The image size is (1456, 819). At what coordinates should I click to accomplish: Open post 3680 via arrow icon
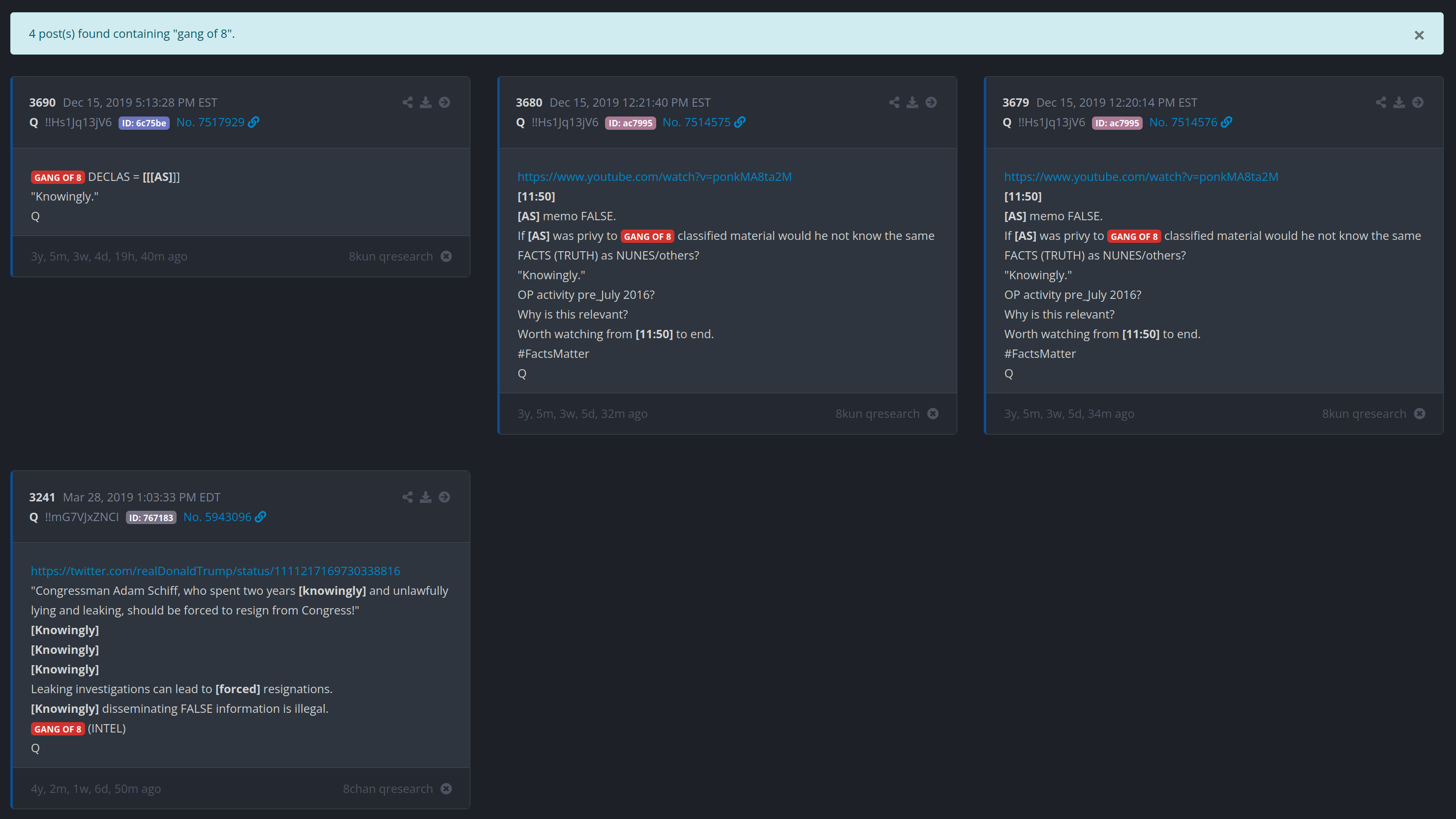tap(931, 102)
